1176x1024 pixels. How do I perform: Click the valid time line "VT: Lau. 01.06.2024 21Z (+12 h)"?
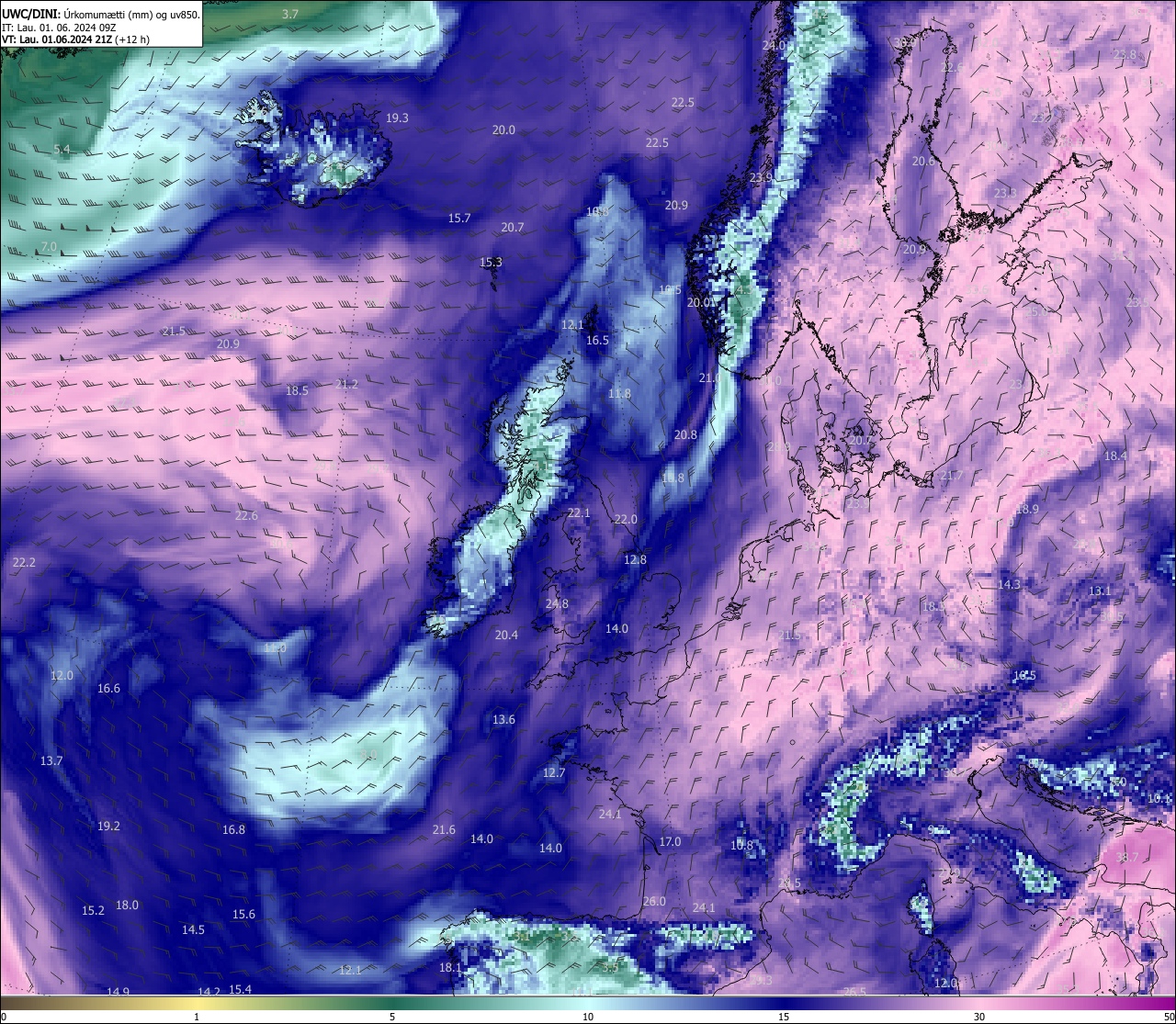(x=75, y=39)
